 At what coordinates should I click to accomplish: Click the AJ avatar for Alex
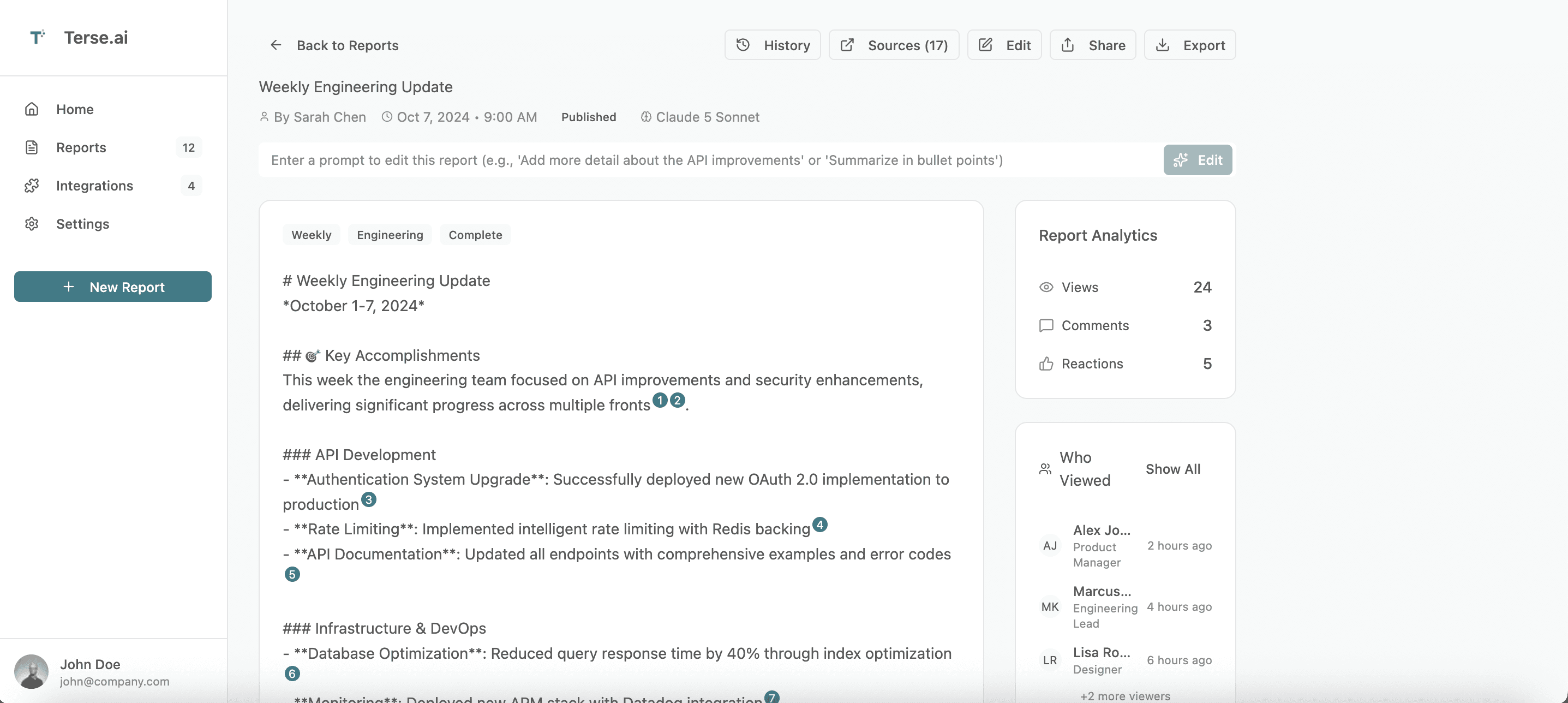tap(1050, 546)
